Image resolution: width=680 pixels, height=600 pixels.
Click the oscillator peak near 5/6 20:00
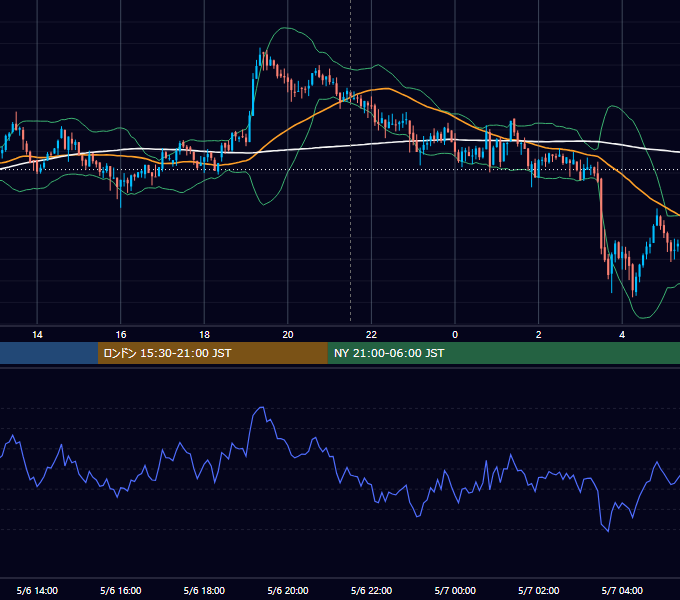click(261, 408)
